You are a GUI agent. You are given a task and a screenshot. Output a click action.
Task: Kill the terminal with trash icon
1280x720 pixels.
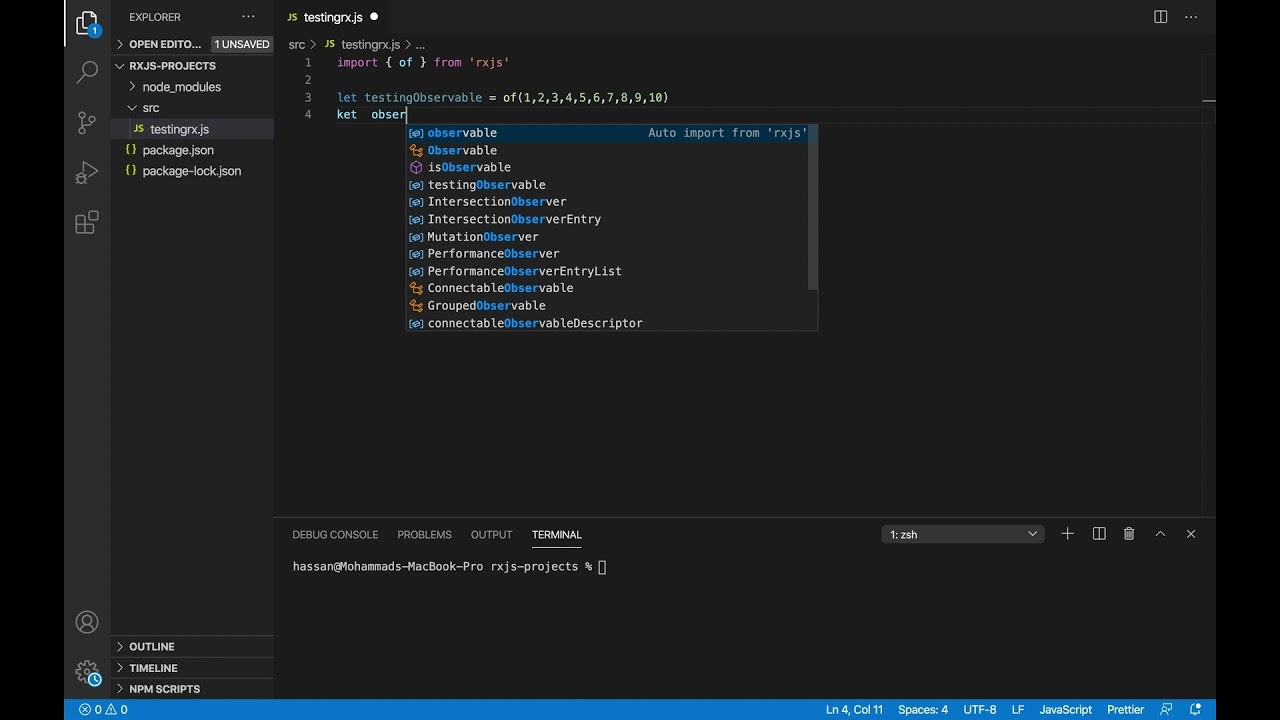pos(1129,534)
